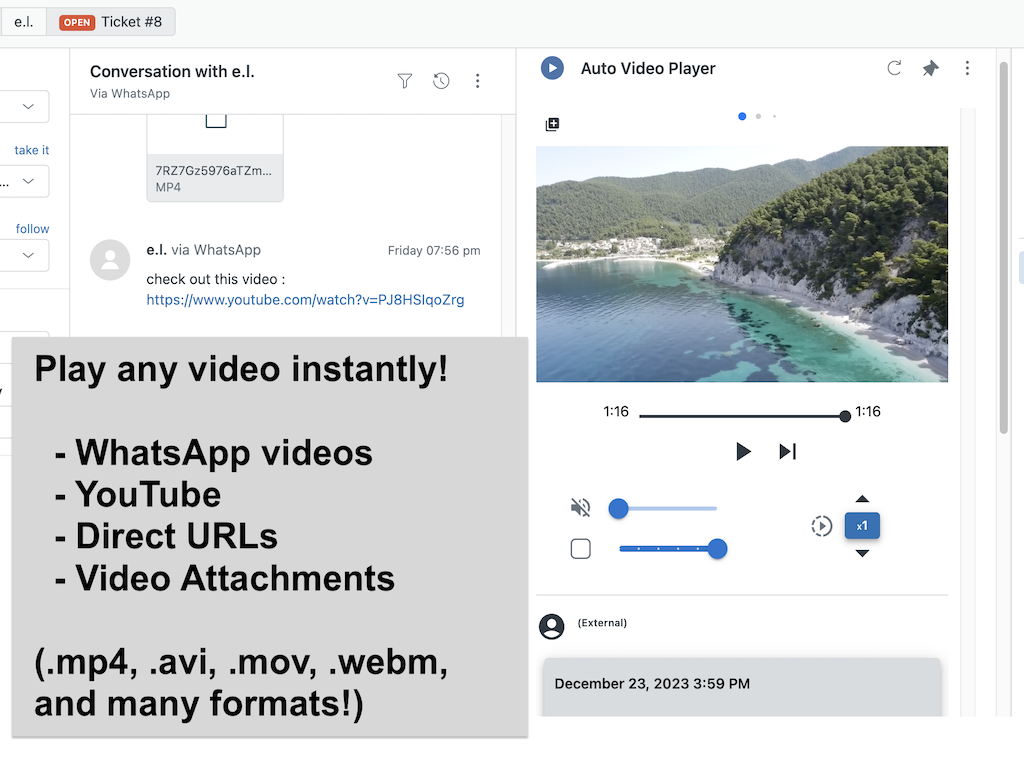The height and width of the screenshot is (768, 1024).
Task: Click the apps panel vertical scrollbar
Action: coord(1004,248)
